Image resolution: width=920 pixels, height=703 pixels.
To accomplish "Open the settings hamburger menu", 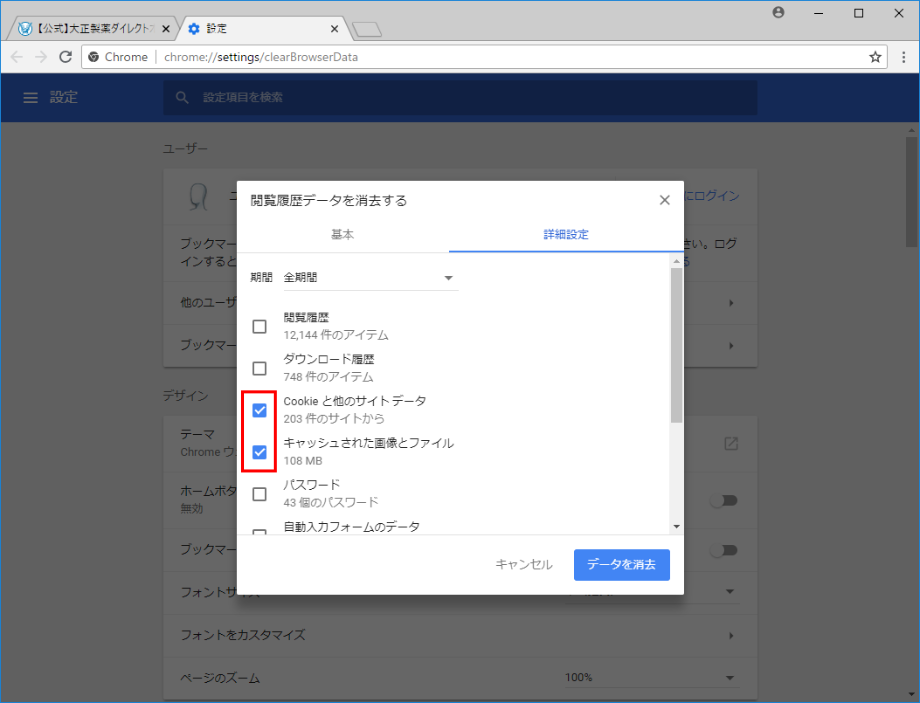I will [30, 97].
